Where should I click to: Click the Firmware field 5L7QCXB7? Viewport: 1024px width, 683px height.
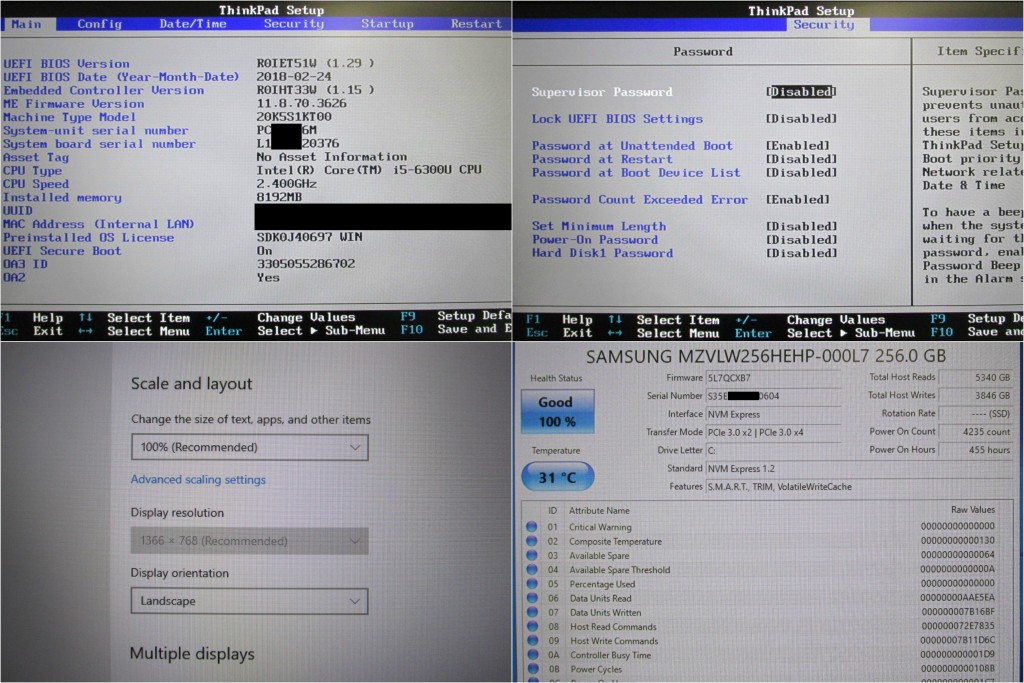tap(773, 378)
